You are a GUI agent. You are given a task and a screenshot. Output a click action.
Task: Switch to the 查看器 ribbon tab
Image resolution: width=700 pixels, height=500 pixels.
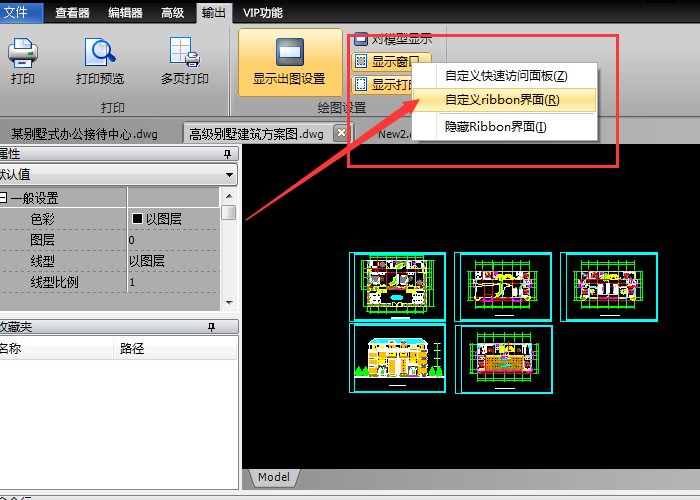tap(72, 12)
